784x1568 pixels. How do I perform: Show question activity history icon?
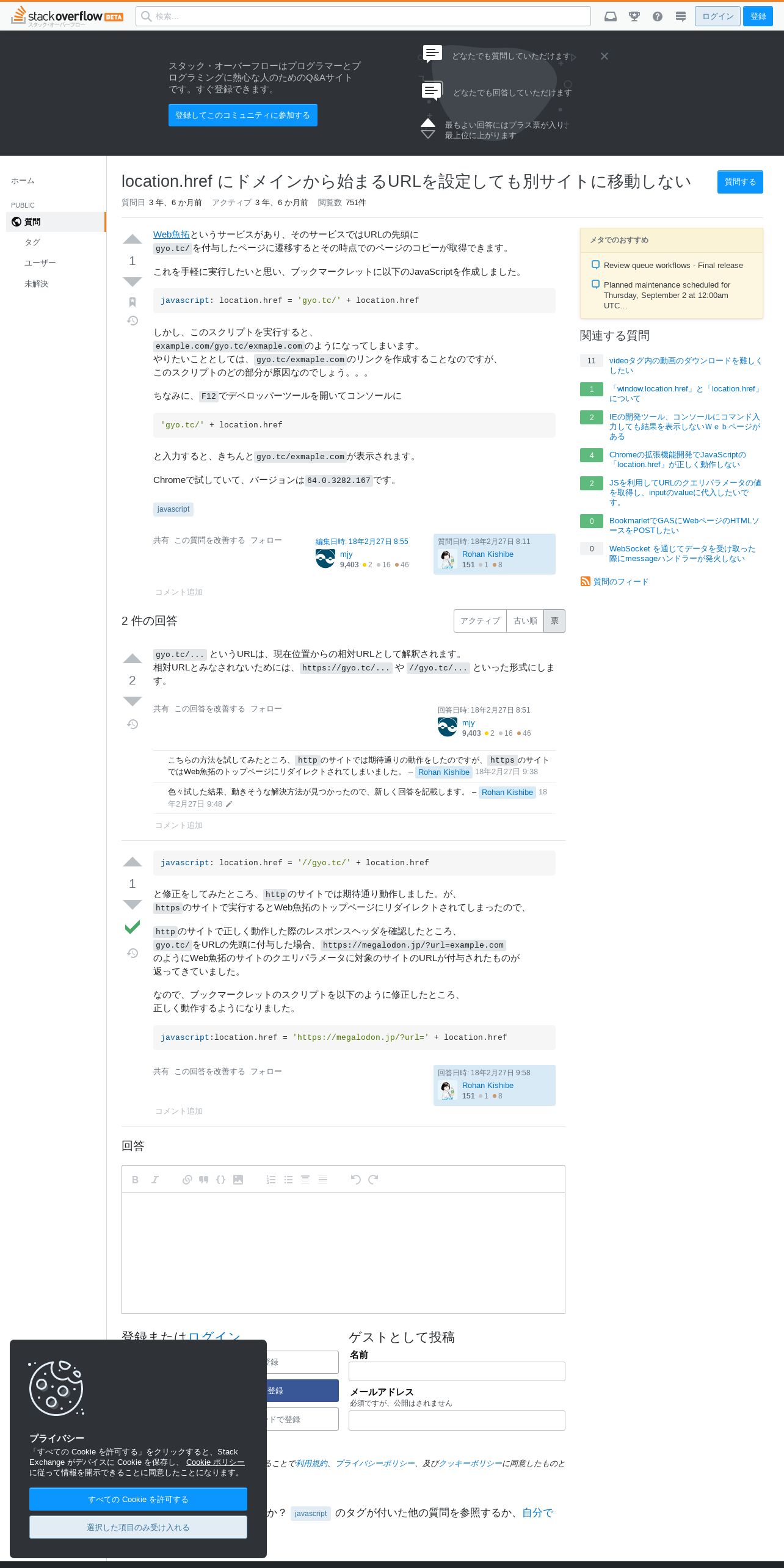point(132,321)
